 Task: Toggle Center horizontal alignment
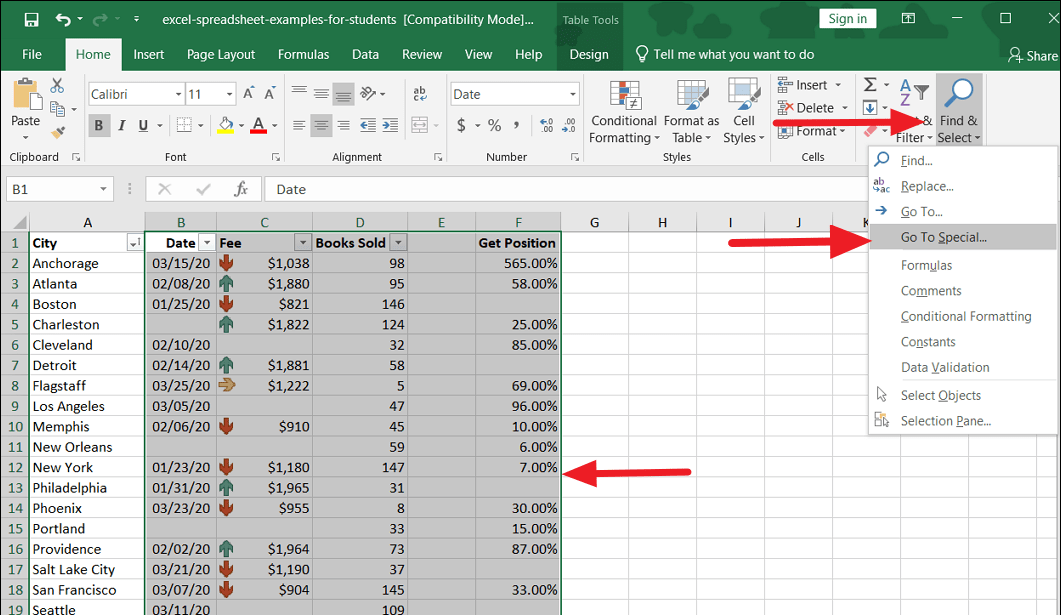[x=321, y=125]
